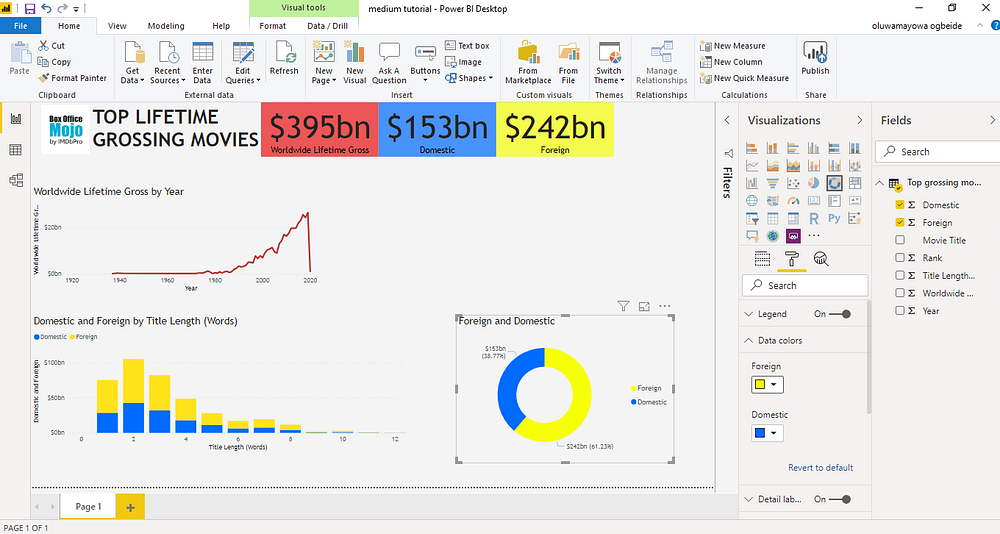The height and width of the screenshot is (534, 1000).
Task: Select the funnel chart visual
Action: click(772, 183)
